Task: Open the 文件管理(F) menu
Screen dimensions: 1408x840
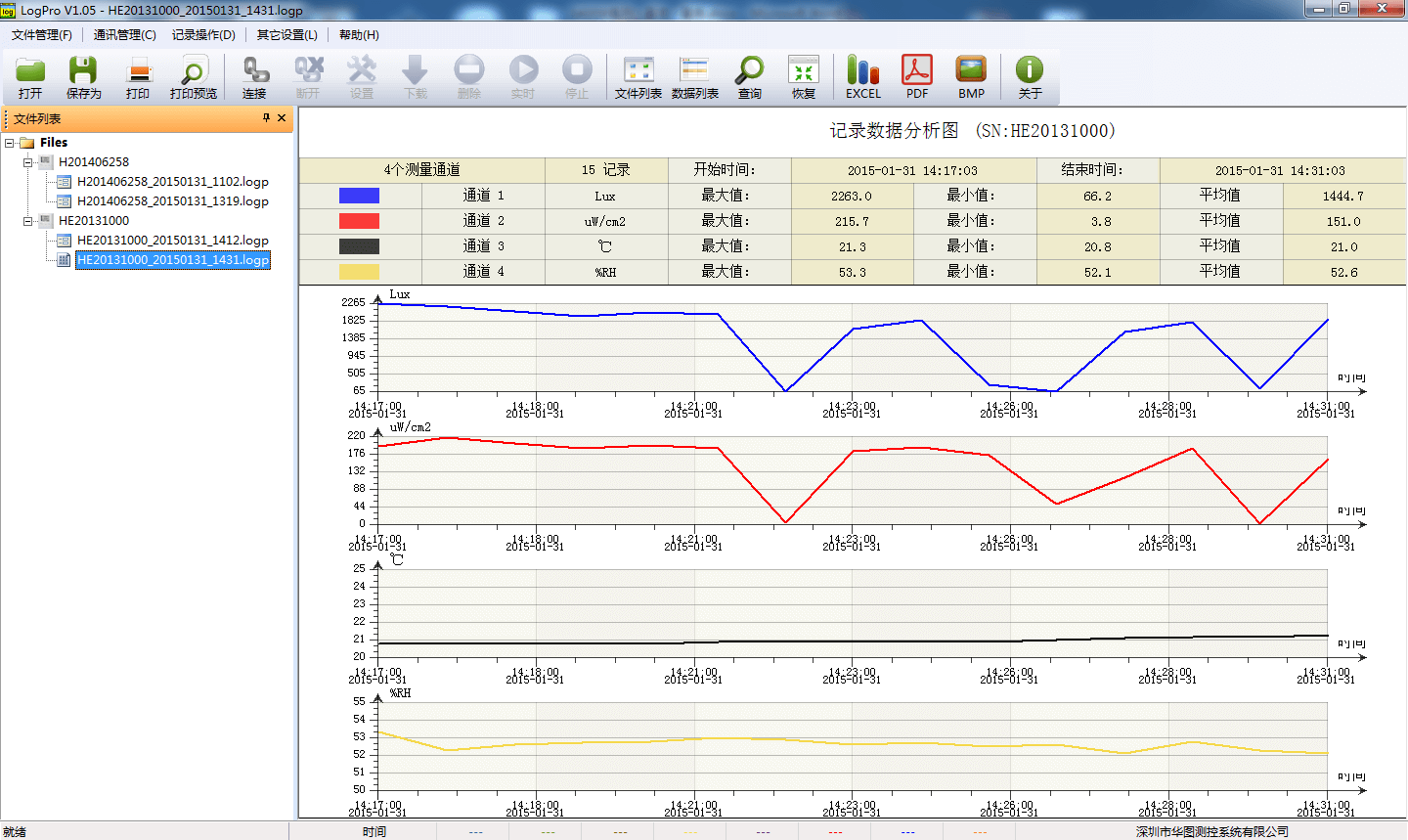Action: (42, 35)
